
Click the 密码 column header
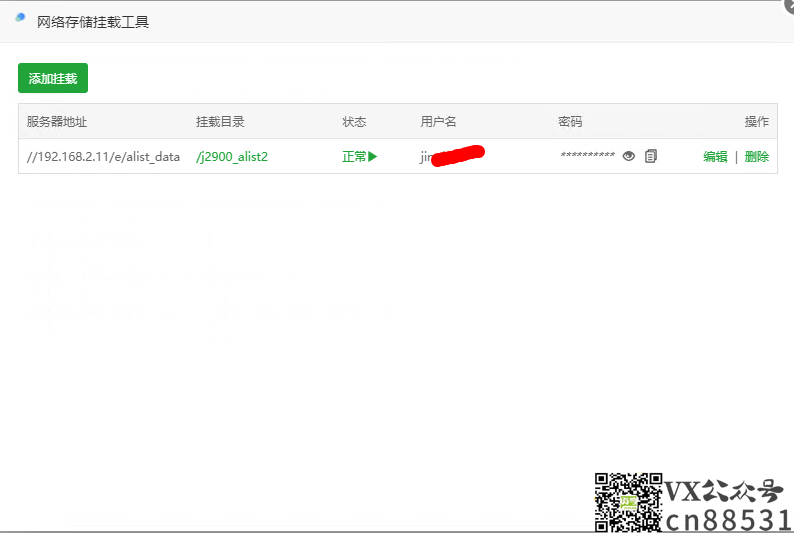570,121
